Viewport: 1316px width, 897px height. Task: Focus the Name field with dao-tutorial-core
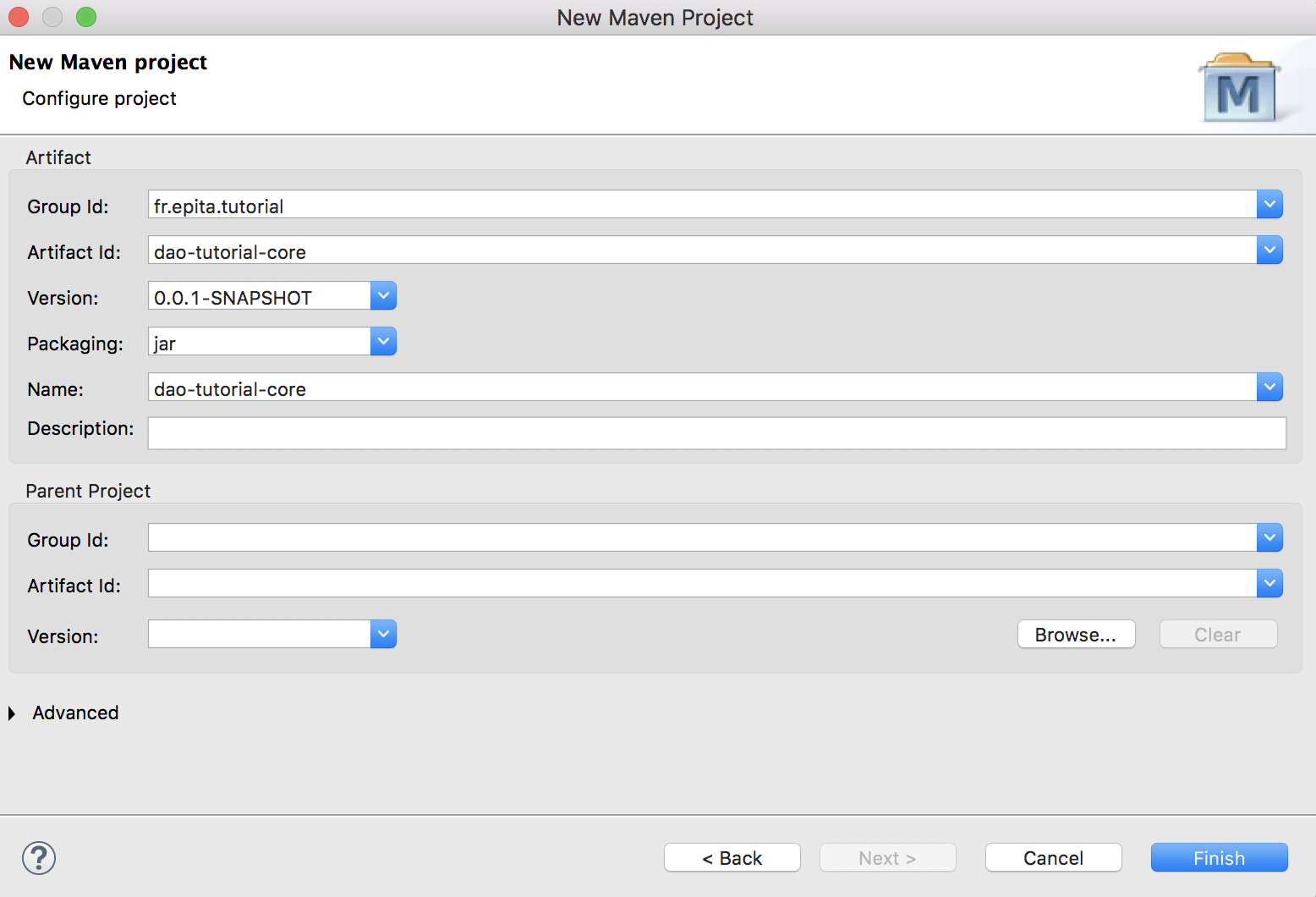(x=702, y=387)
